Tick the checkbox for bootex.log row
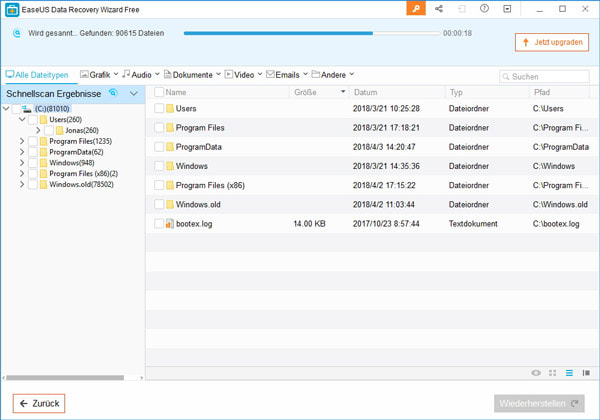600x420 pixels. [159, 223]
